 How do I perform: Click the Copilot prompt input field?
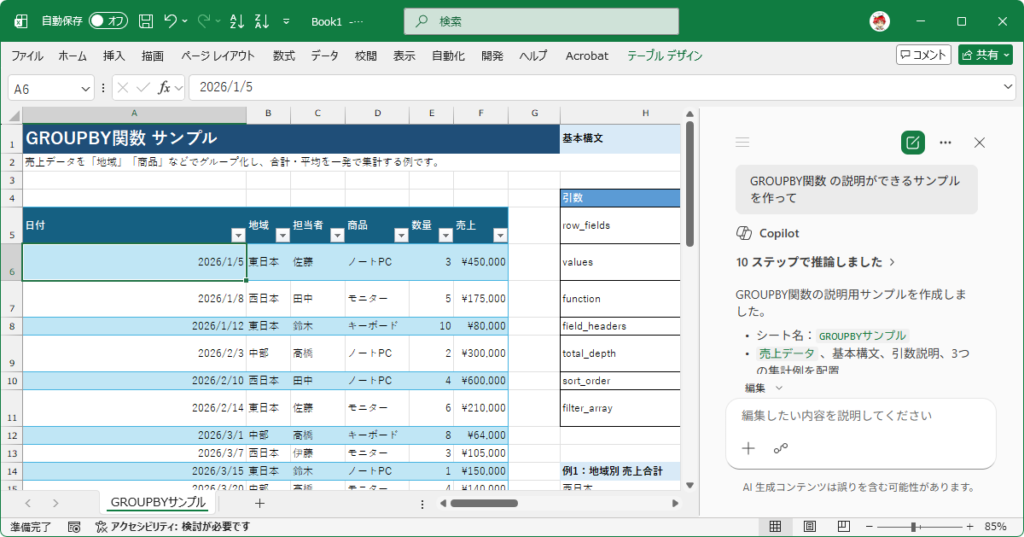pos(861,415)
